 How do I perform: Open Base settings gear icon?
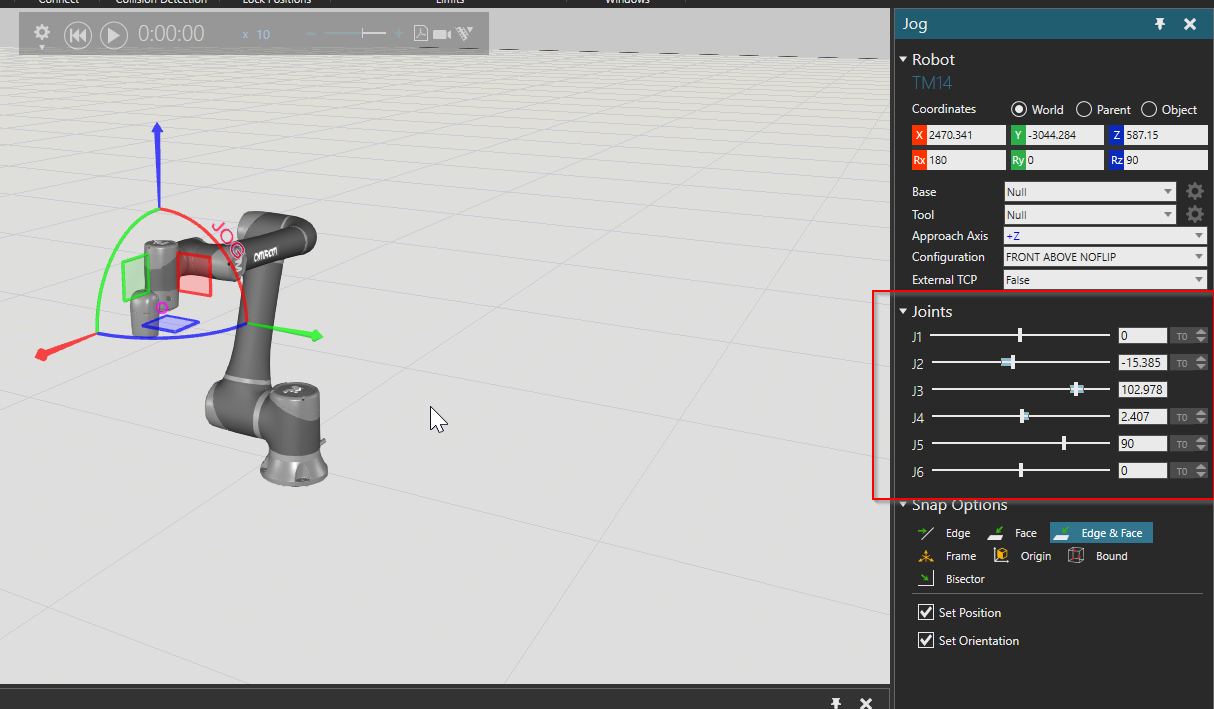coord(1194,191)
